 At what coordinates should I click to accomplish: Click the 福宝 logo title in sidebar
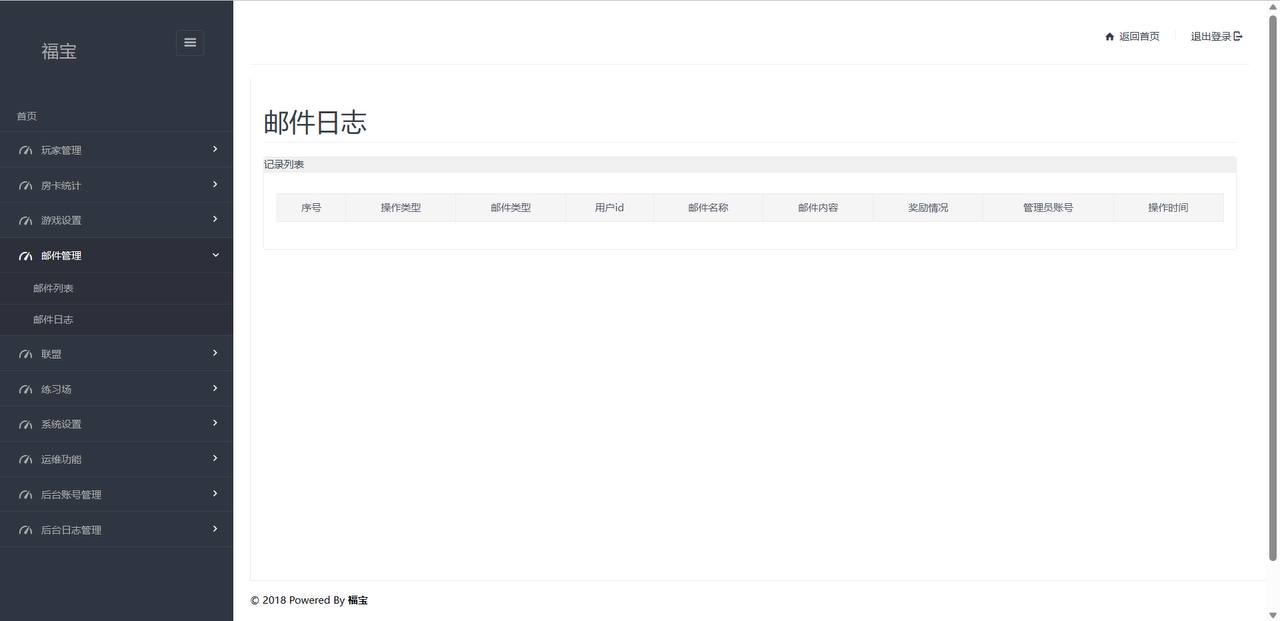point(59,51)
